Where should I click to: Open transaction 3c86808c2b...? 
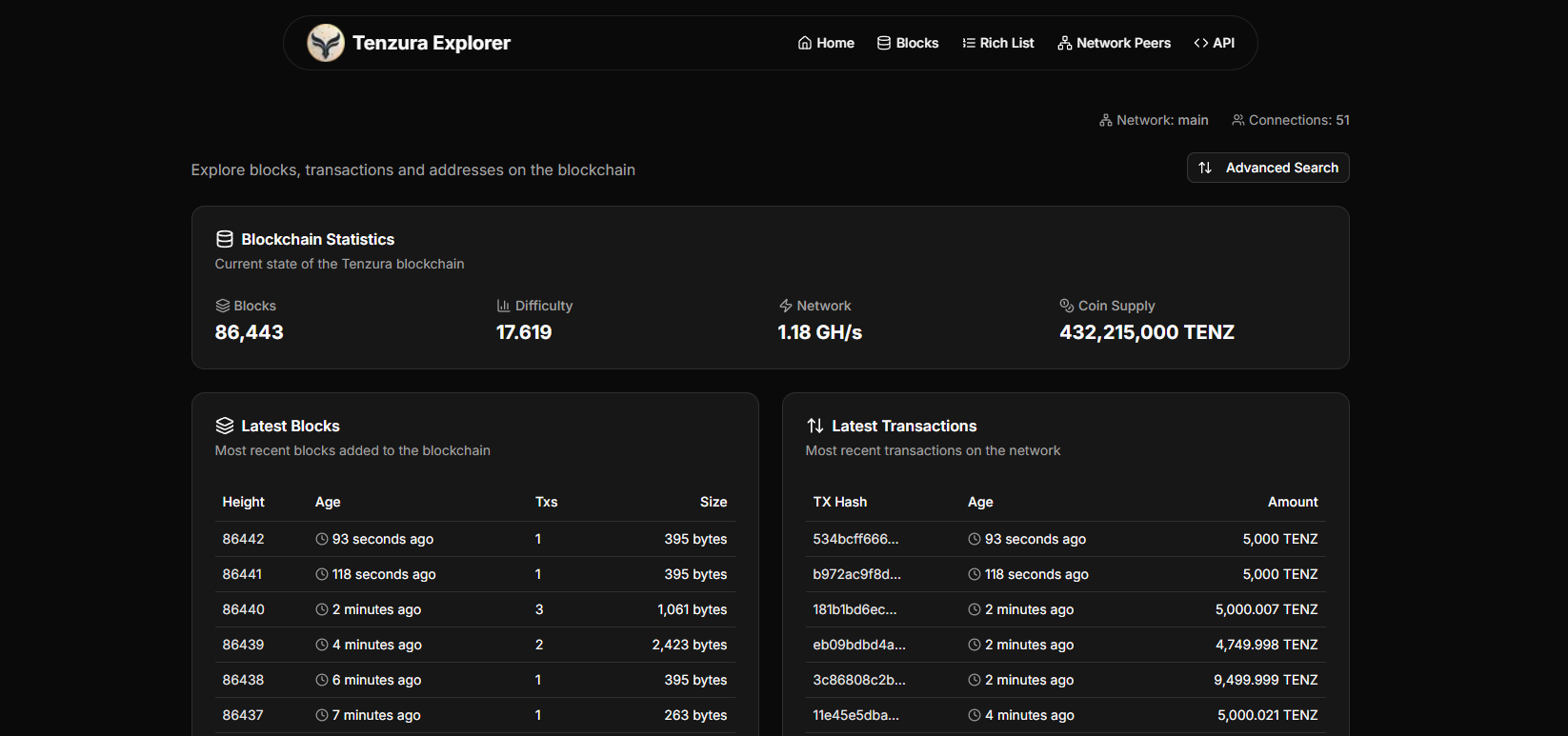click(859, 680)
